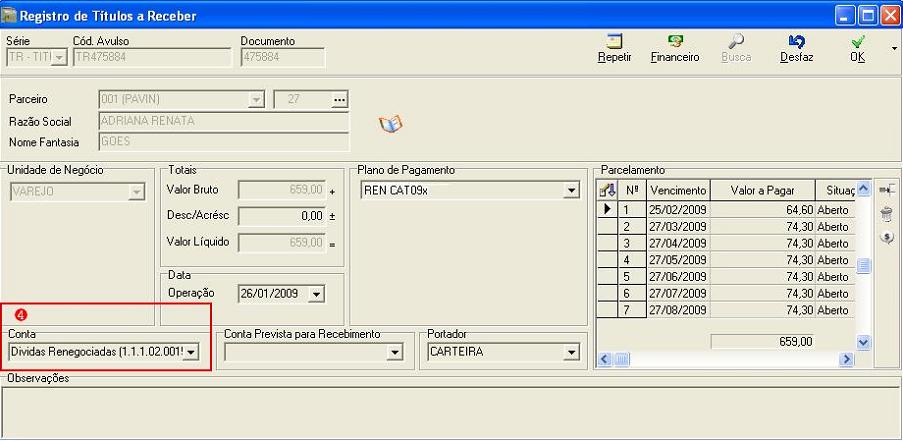903x441 pixels.
Task: Click scroll down arrow in Parcelamento grid
Action: [x=863, y=342]
